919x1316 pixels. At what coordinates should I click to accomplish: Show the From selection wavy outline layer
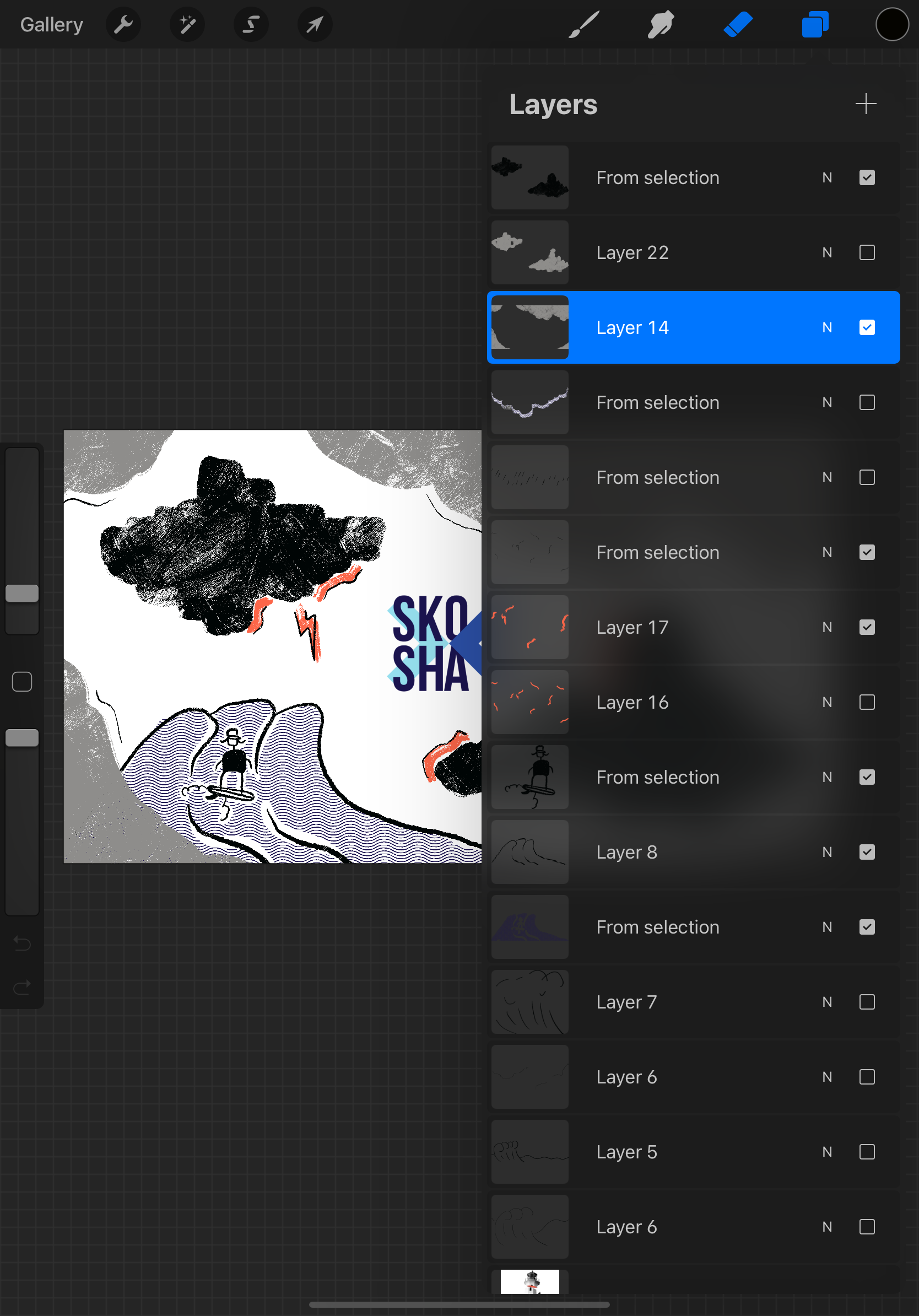[867, 402]
